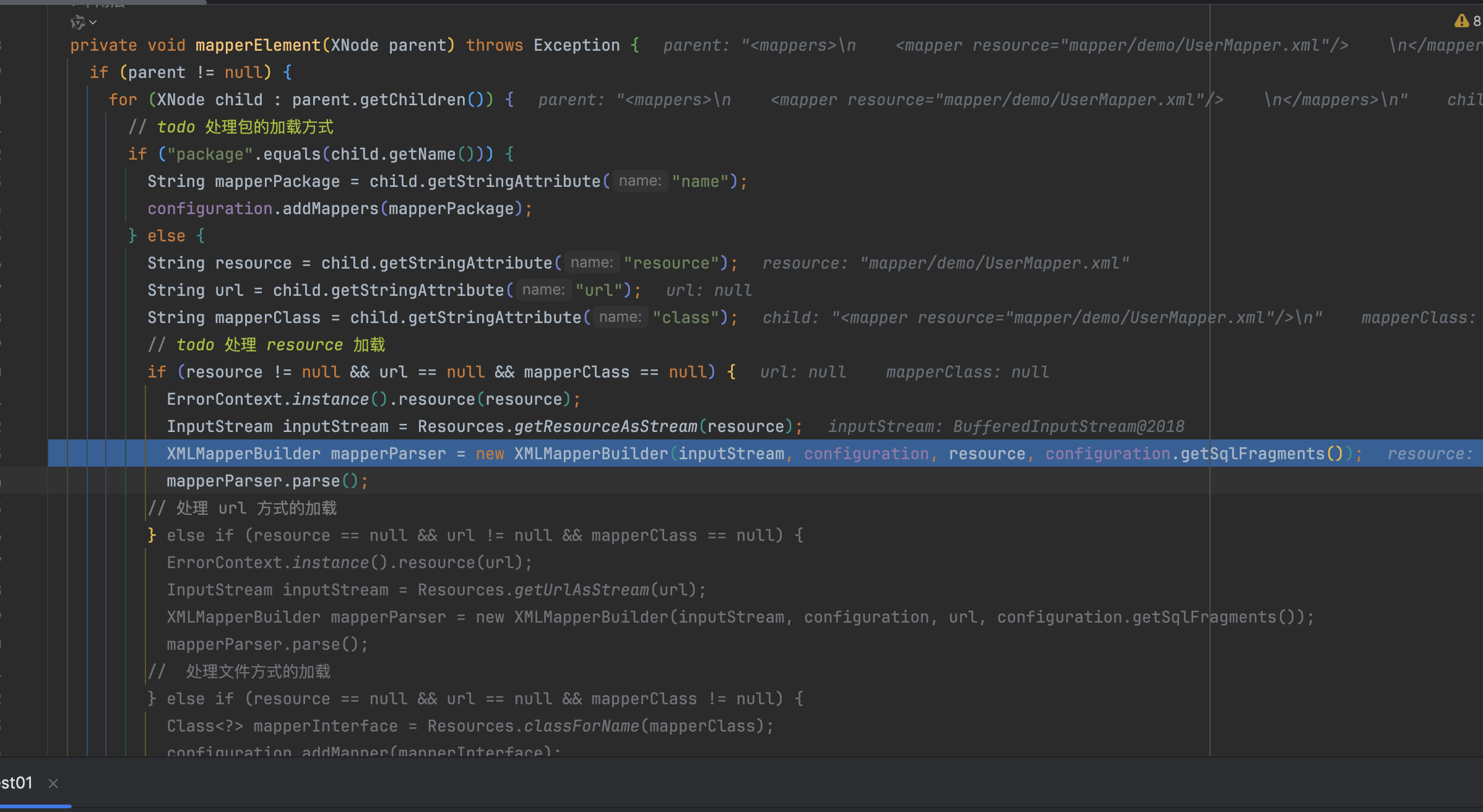1483x812 pixels.
Task: Click the "url" string literal
Action: (599, 290)
